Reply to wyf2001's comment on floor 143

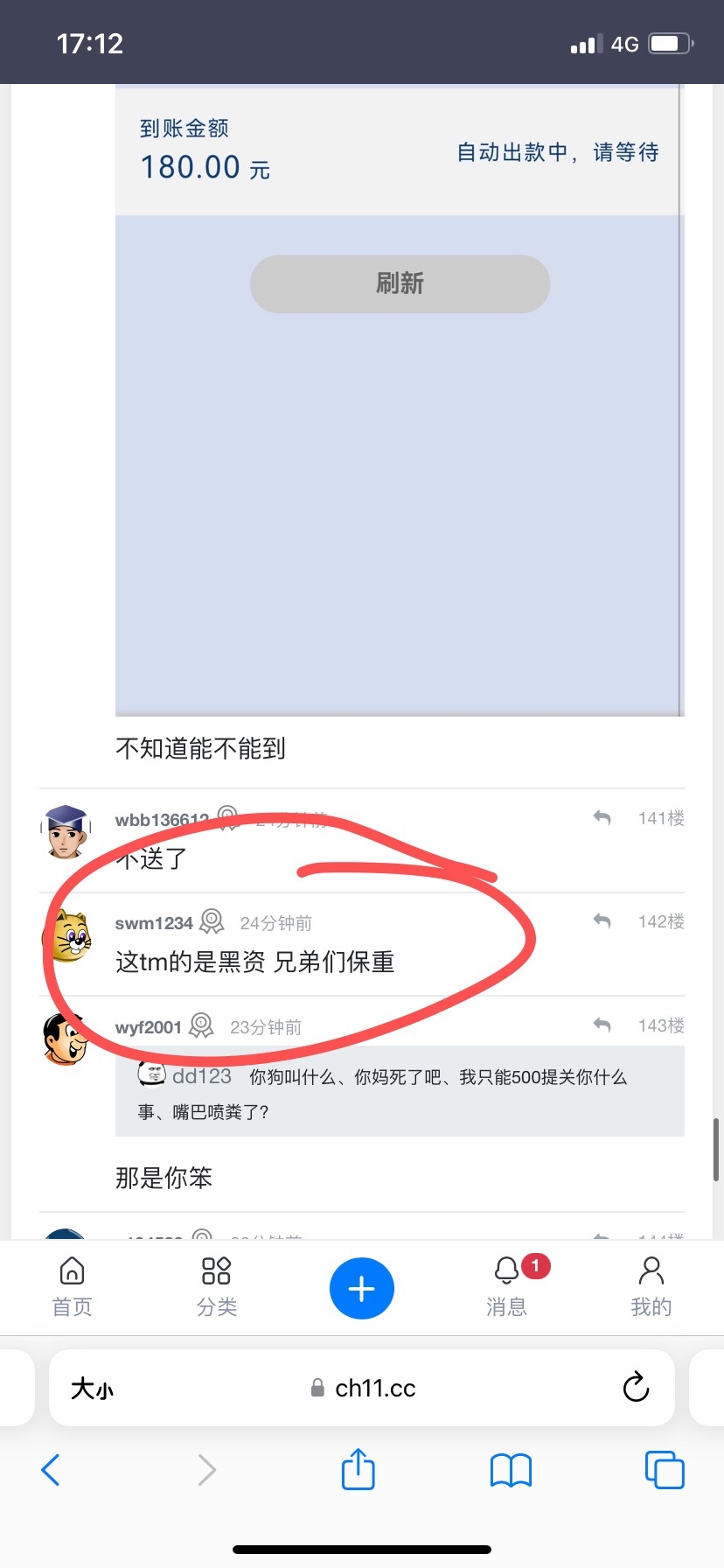602,1024
